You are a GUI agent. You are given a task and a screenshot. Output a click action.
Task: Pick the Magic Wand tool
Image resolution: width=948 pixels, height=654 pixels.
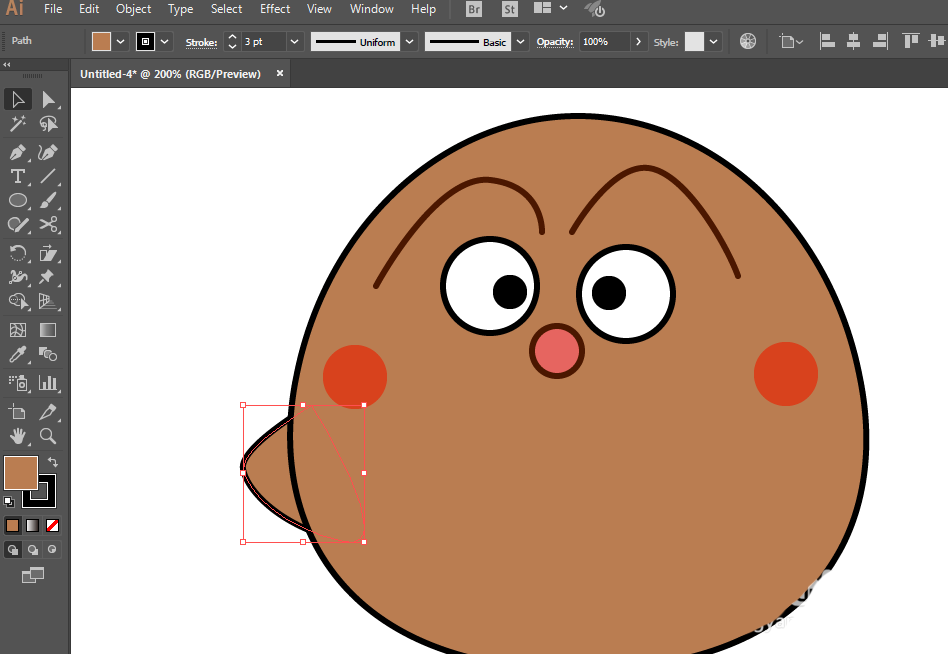coord(18,124)
